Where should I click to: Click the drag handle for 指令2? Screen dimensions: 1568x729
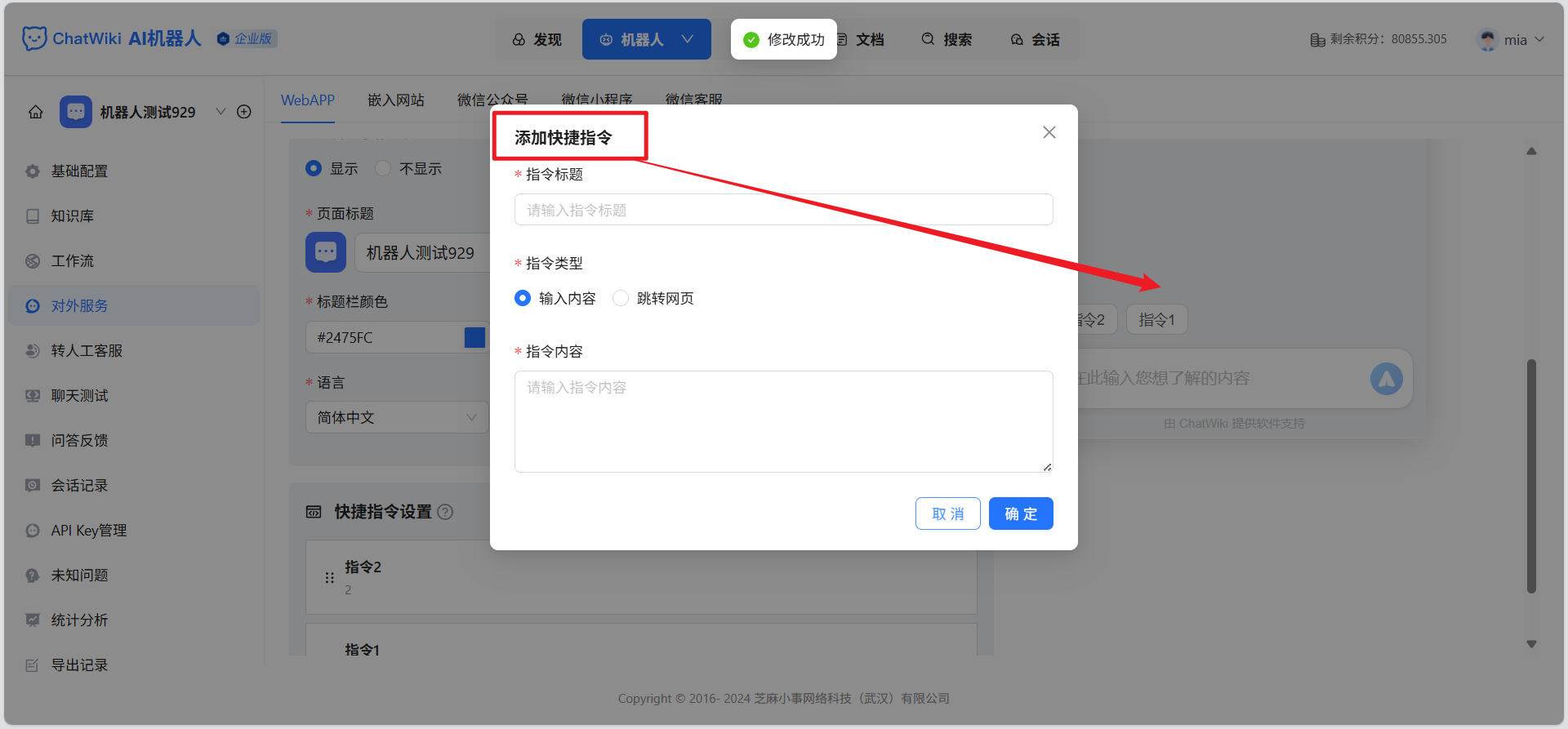pyautogui.click(x=330, y=577)
